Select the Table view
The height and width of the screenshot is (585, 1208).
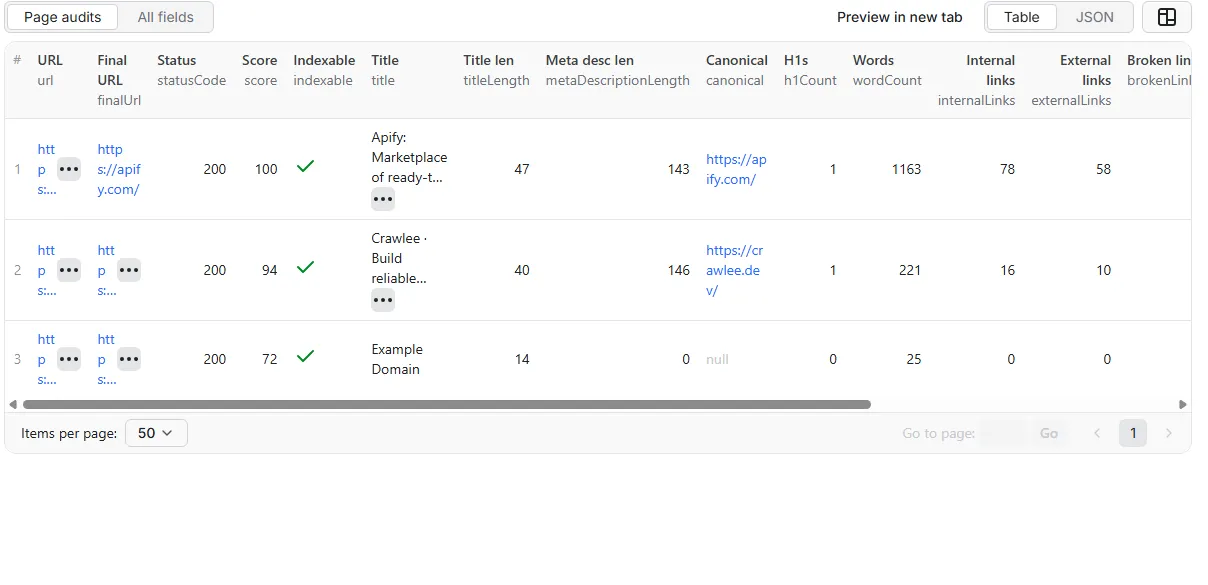pyautogui.click(x=1022, y=17)
